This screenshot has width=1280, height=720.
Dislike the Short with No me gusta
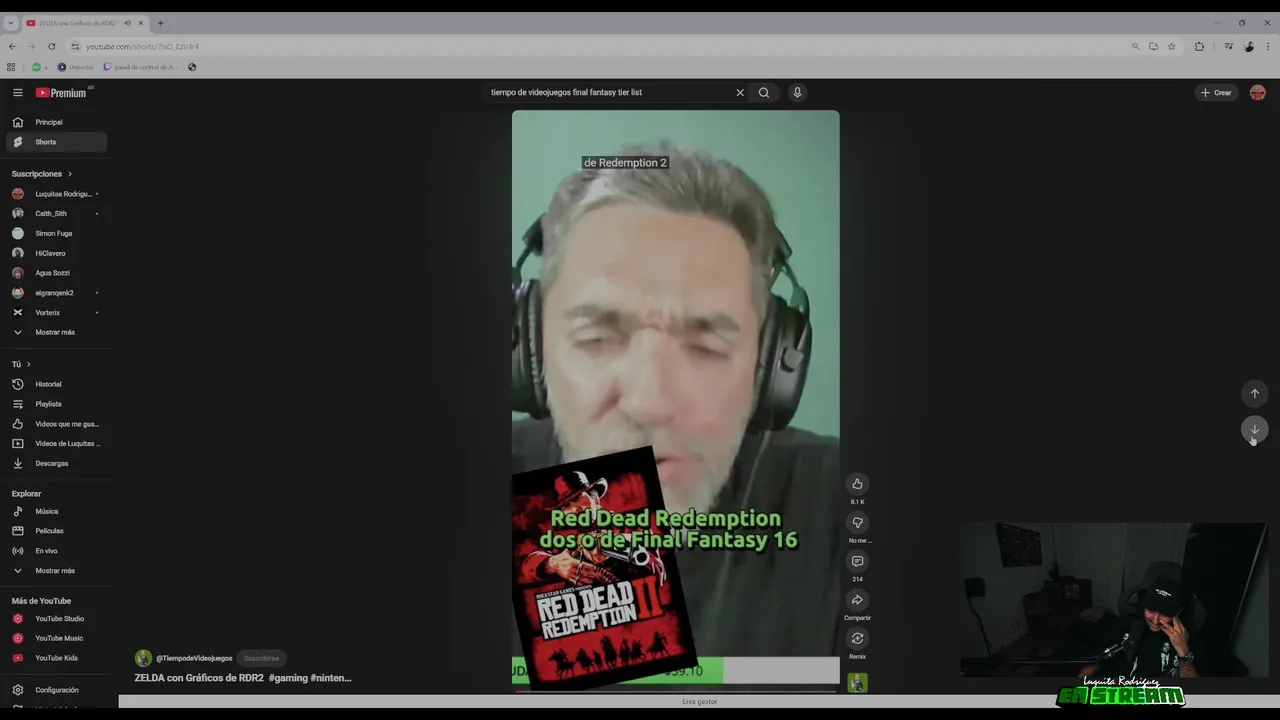coord(857,522)
